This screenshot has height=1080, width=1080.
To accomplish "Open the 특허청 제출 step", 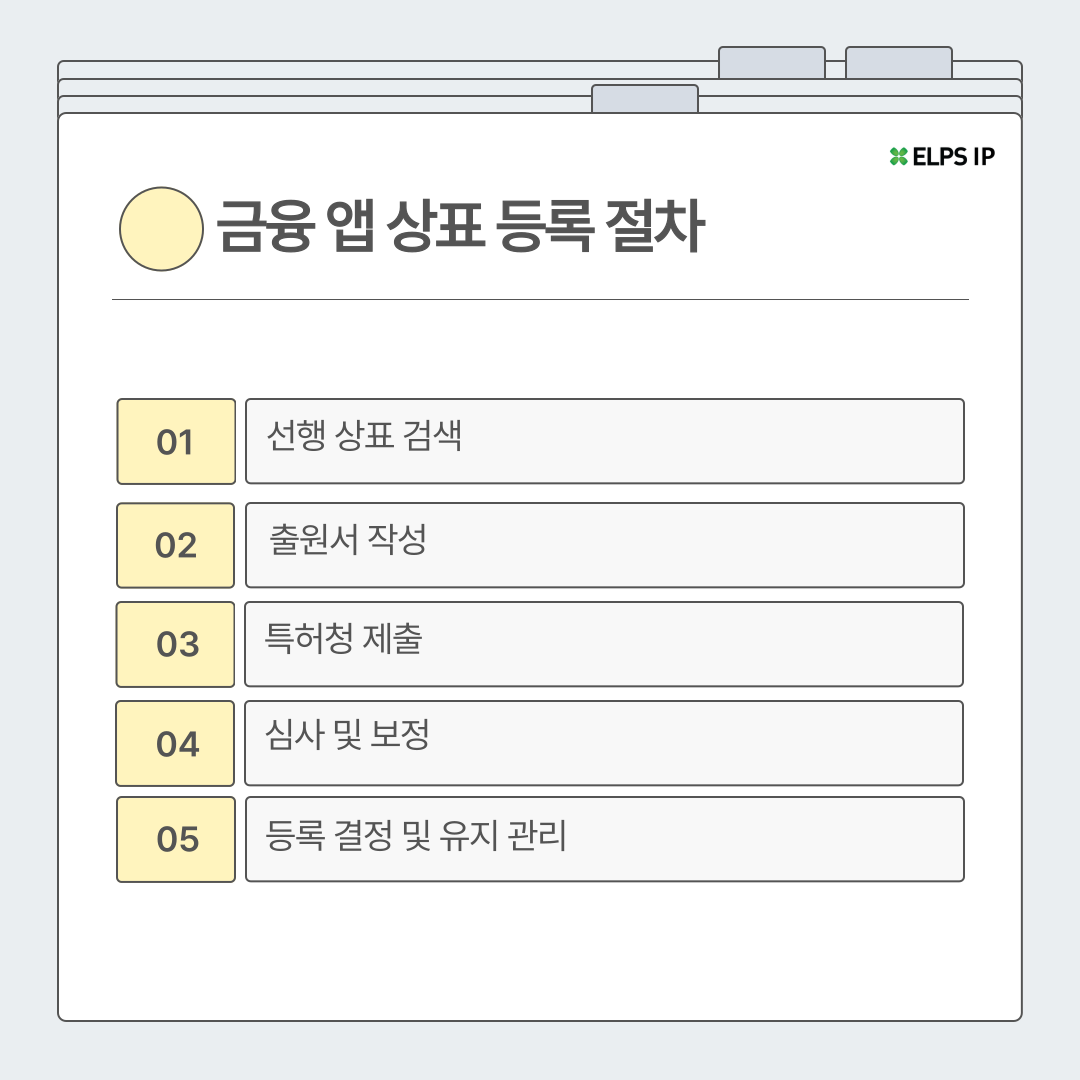I will click(x=604, y=644).
